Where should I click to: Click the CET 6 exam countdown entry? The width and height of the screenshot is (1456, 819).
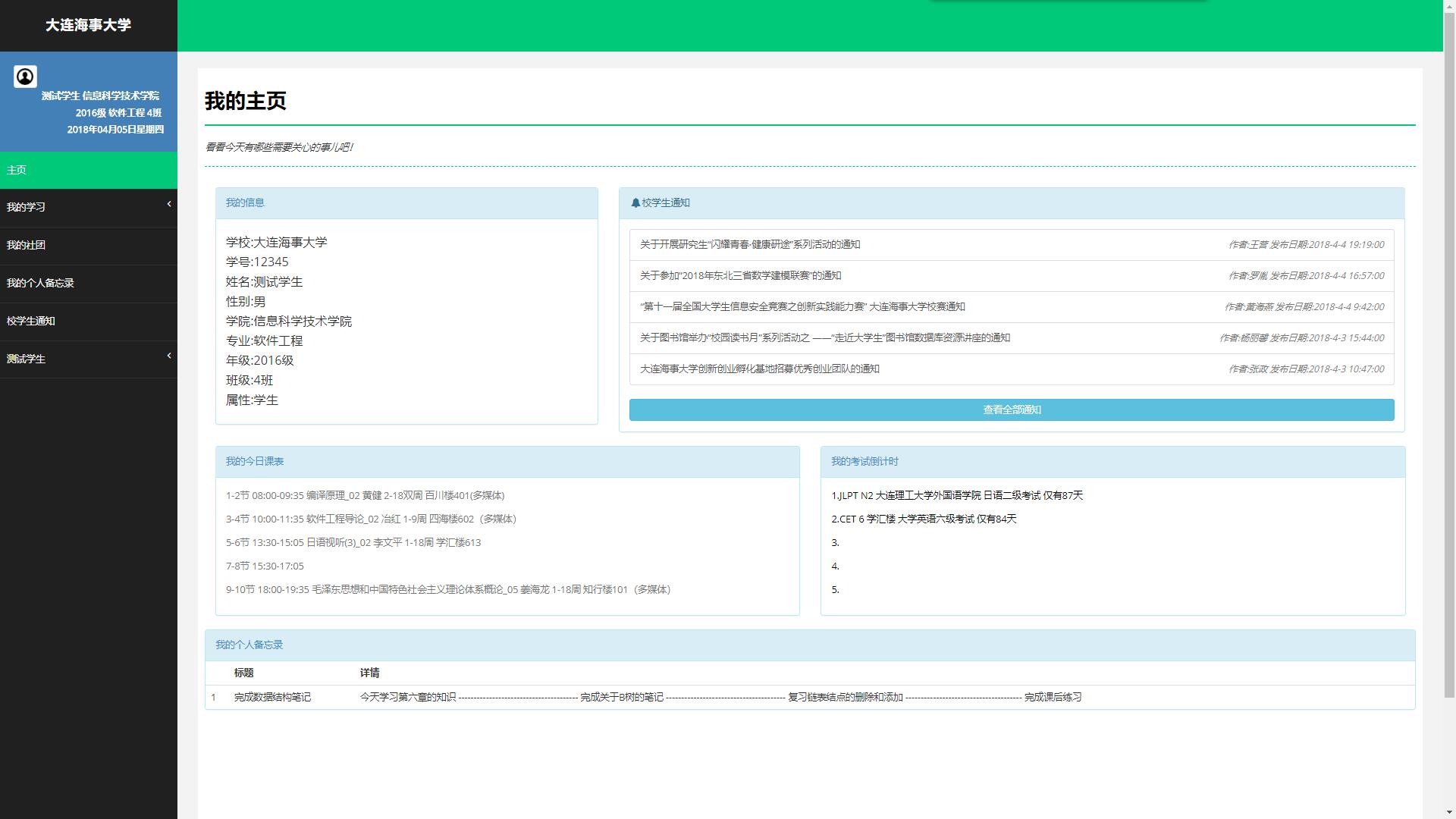[x=924, y=519]
